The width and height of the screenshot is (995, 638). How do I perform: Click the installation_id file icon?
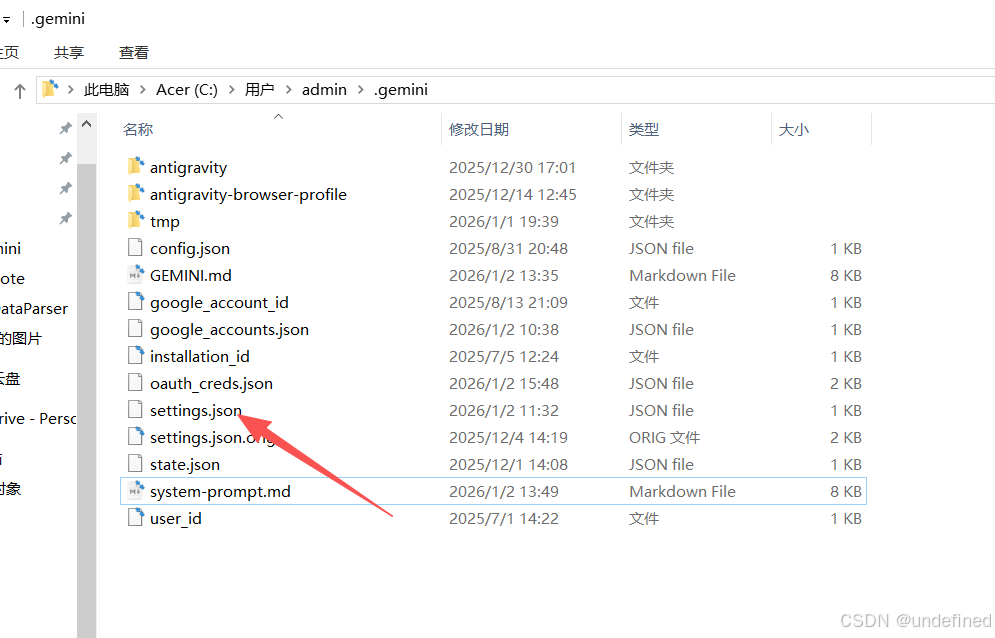point(135,356)
